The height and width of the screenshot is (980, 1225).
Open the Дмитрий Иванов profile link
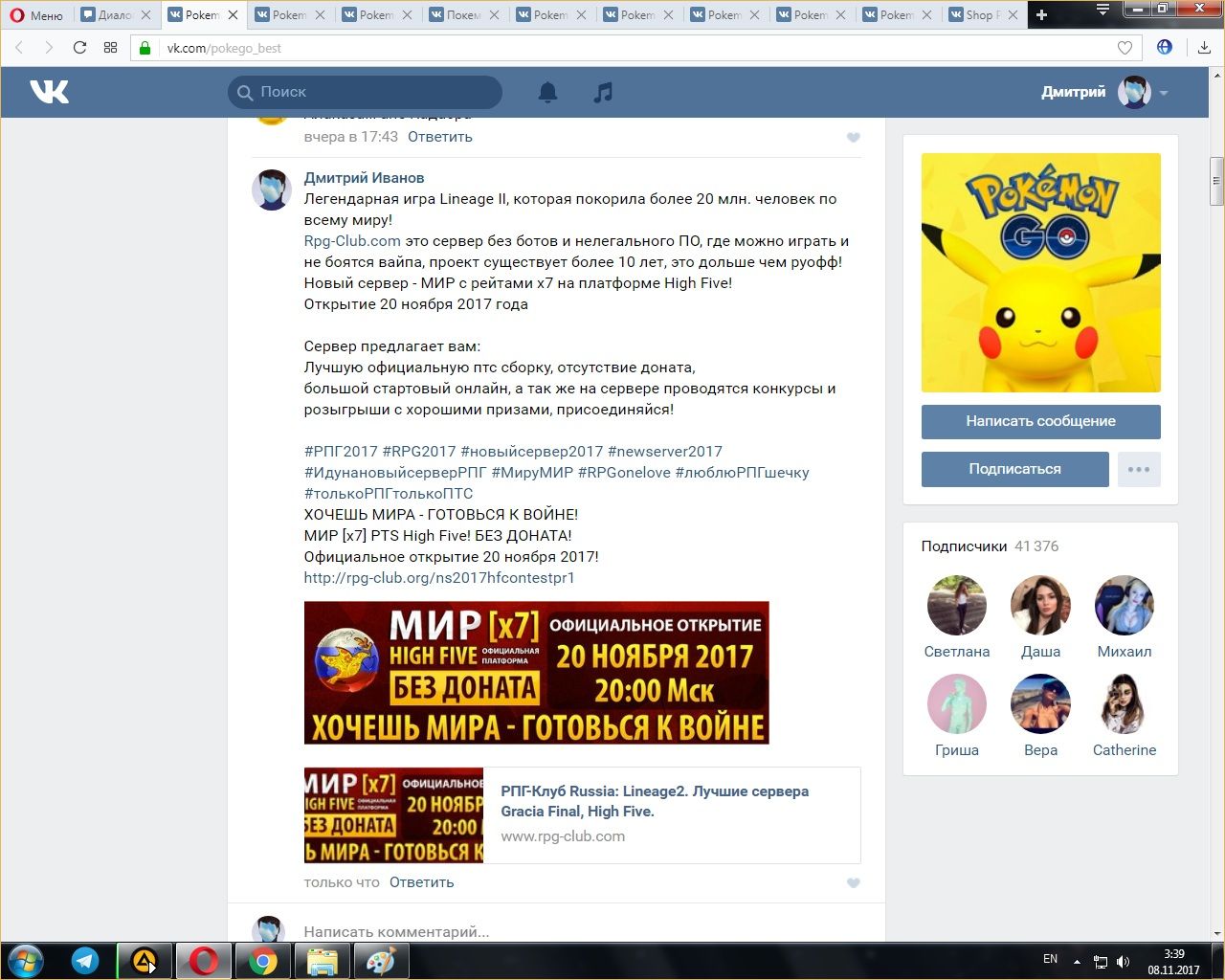[364, 178]
